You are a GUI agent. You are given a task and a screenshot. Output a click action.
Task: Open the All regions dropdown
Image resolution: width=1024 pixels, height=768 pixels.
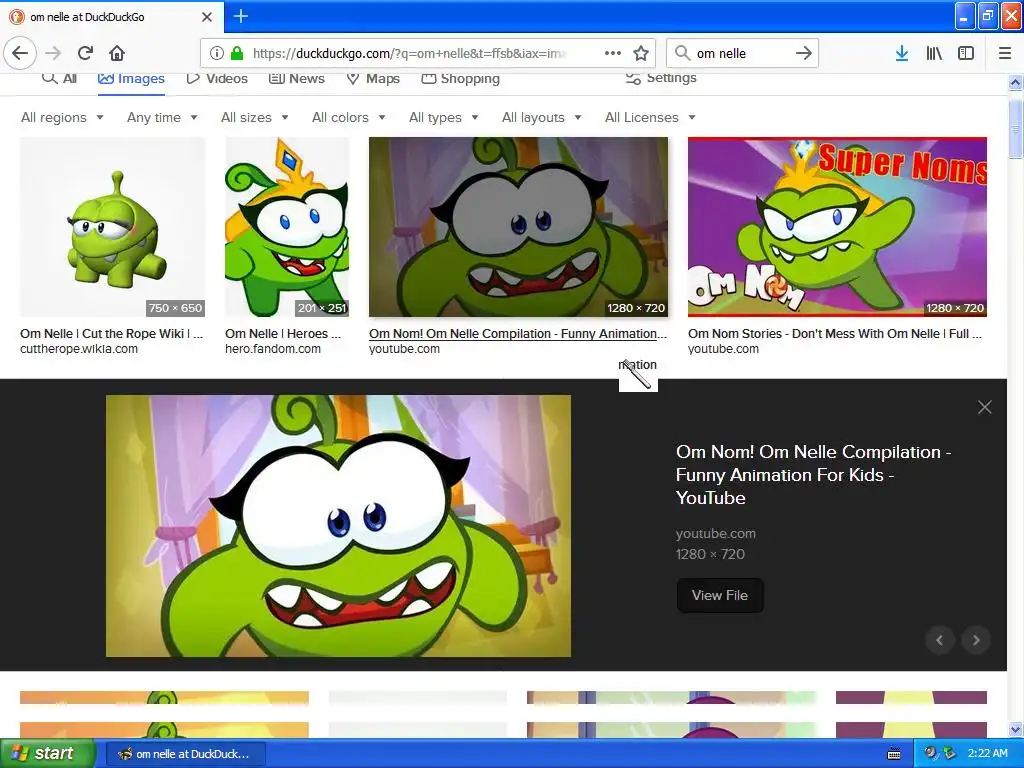pyautogui.click(x=62, y=118)
